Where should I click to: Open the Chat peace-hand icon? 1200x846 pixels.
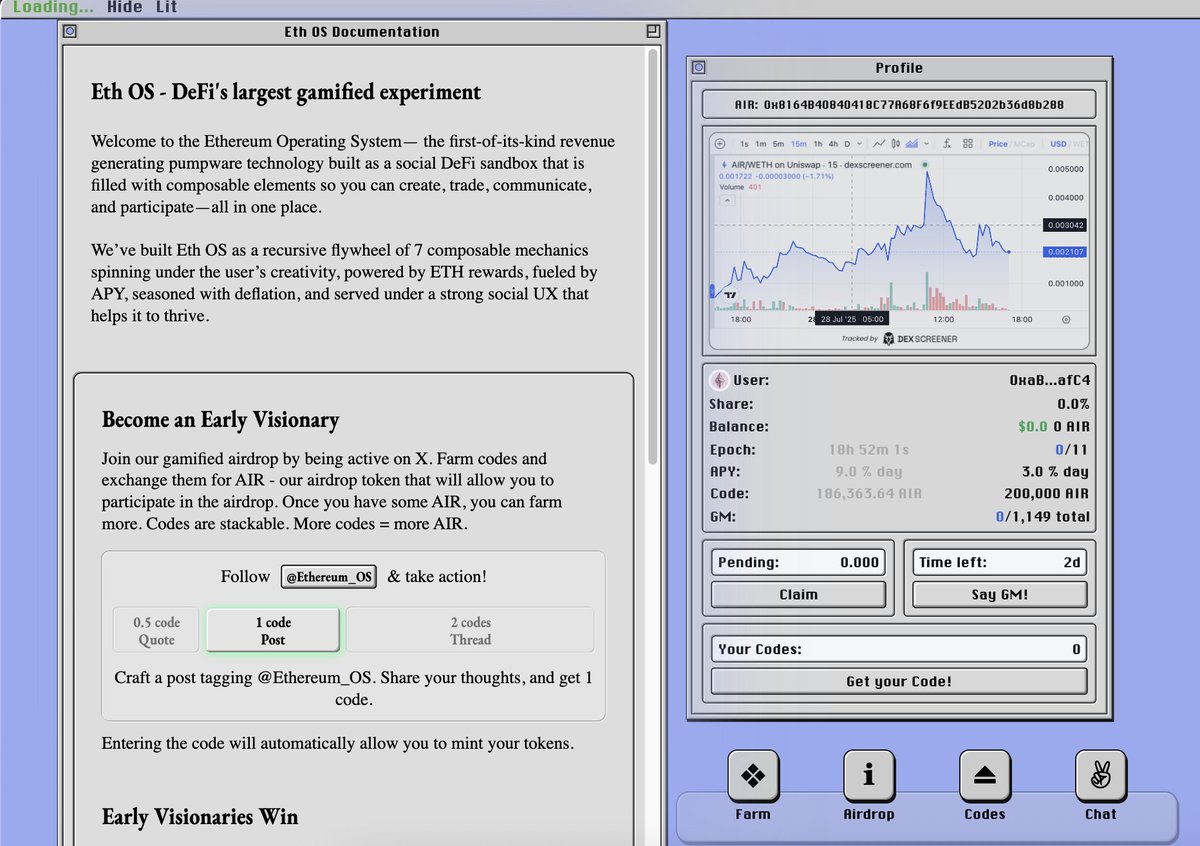[1100, 775]
